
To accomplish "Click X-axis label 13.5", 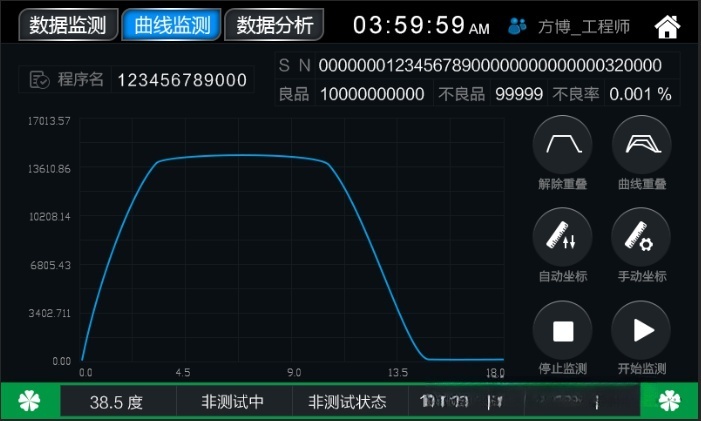I will click(398, 373).
